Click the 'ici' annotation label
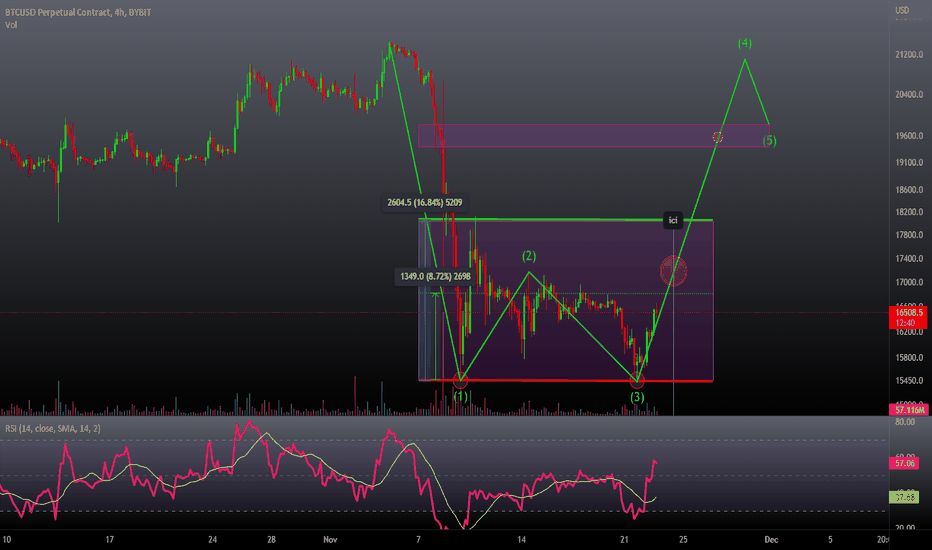932x550 pixels. pos(673,220)
